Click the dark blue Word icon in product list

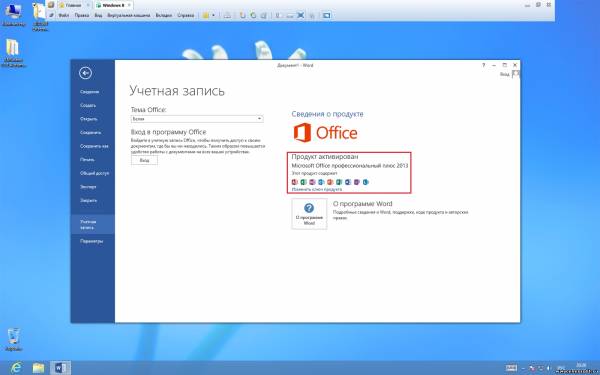point(348,182)
